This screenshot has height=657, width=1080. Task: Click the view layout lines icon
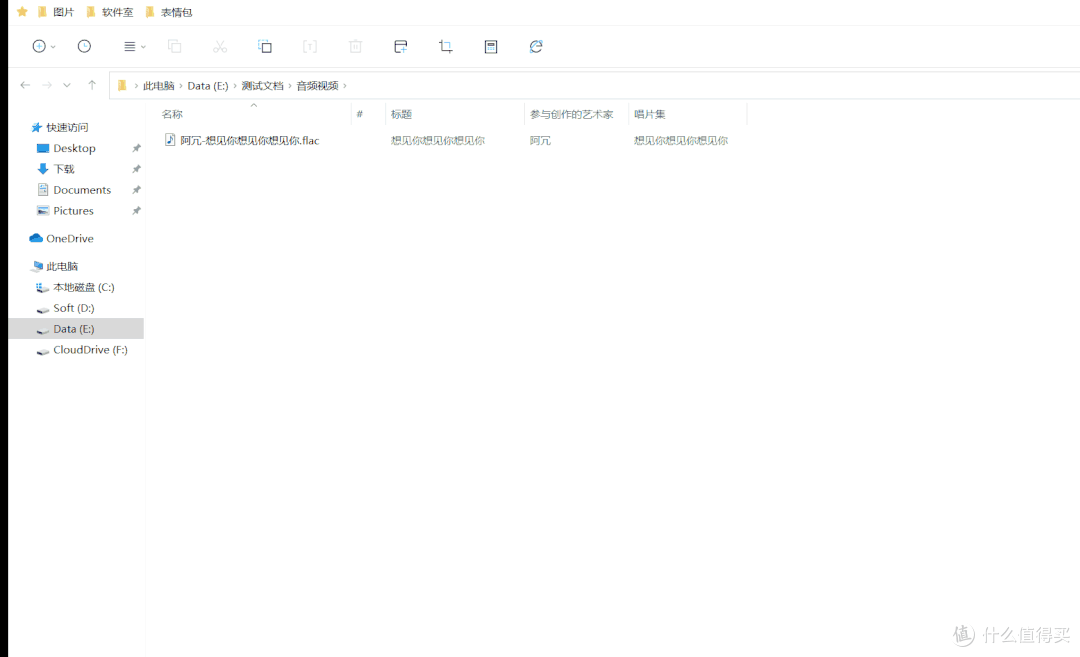(129, 46)
